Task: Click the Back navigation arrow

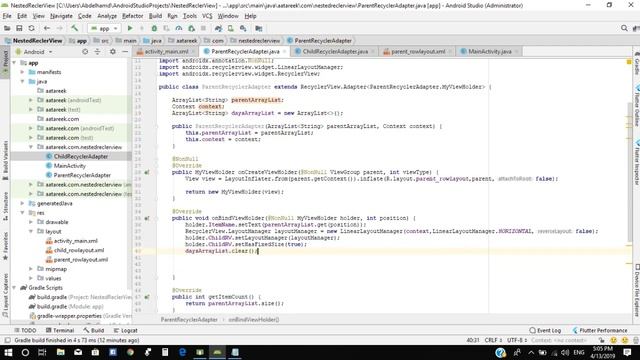Action: [x=47, y=28]
